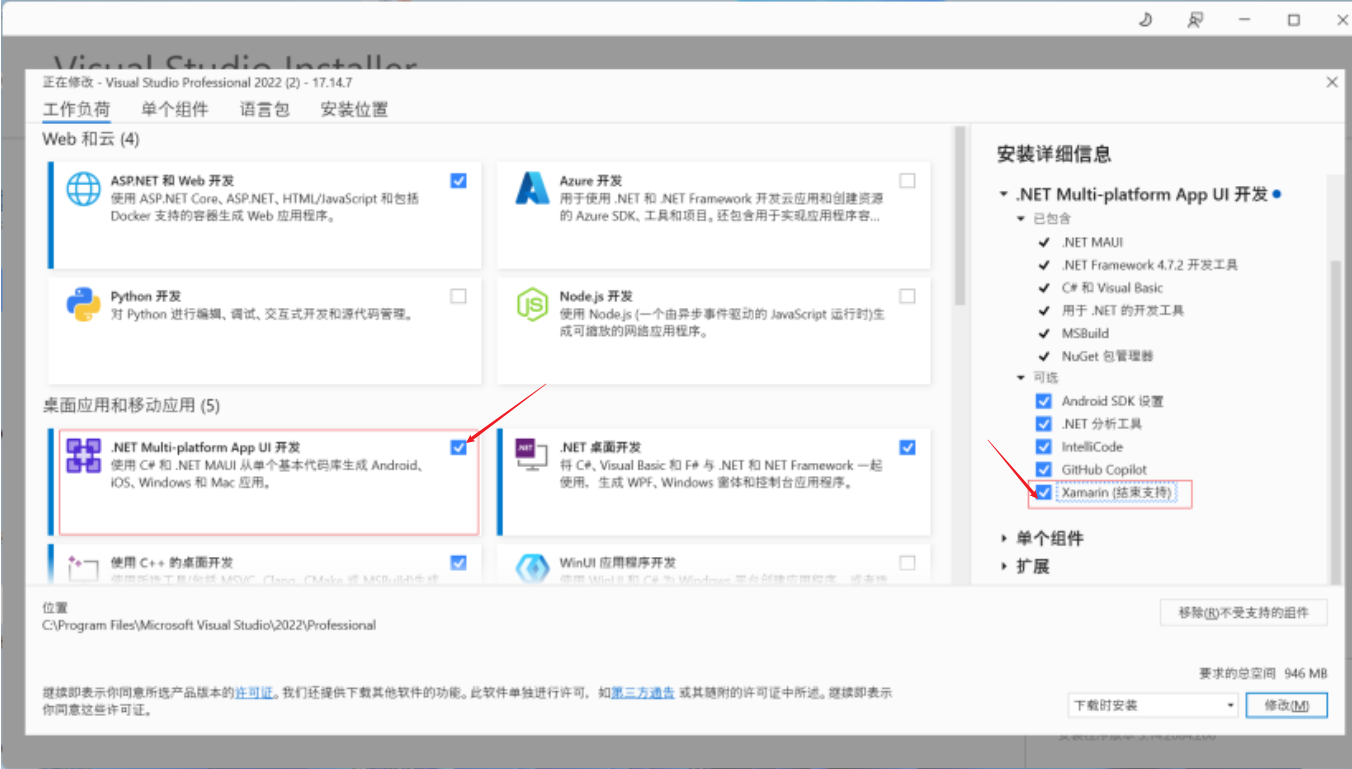Viewport: 1352px width, 769px height.
Task: Click the install location path text
Action: point(209,625)
